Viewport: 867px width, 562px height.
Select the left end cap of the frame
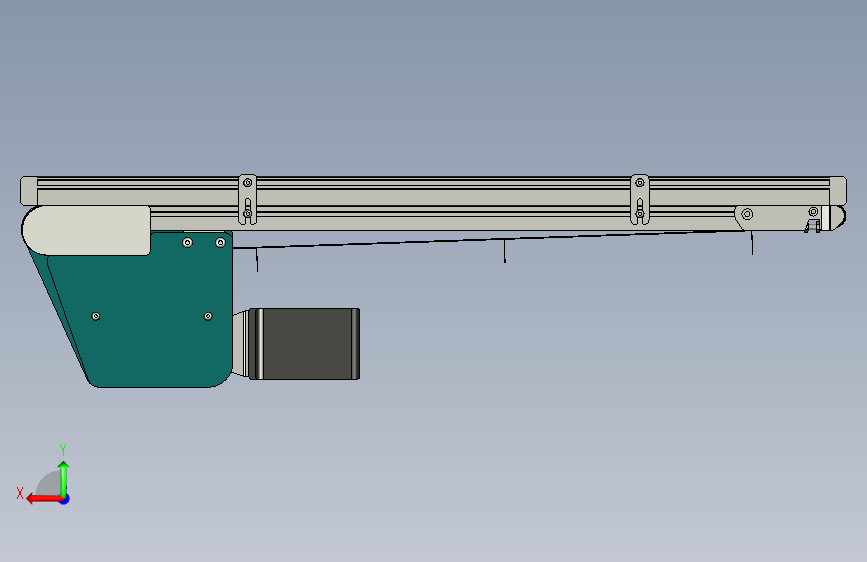pyautogui.click(x=29, y=191)
